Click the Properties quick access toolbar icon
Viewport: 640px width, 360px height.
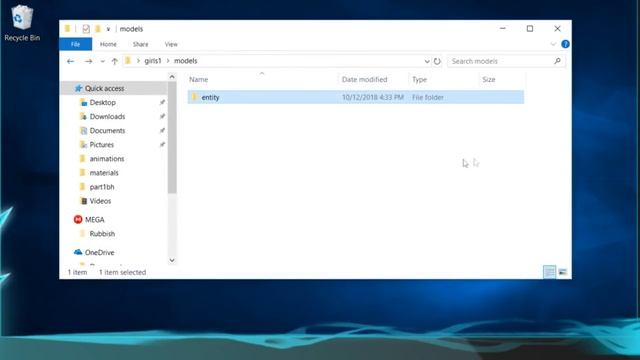click(x=86, y=29)
